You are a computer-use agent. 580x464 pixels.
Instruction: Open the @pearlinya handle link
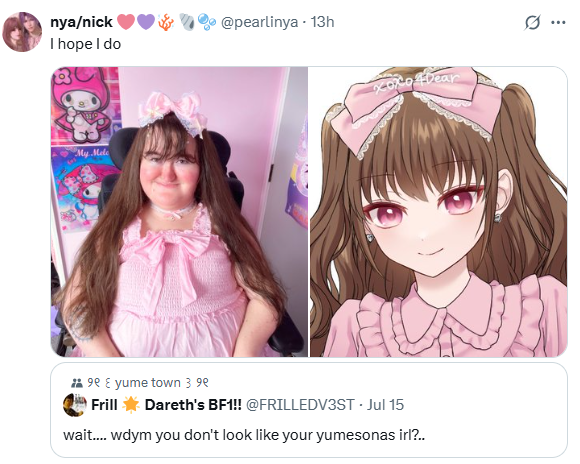pos(259,22)
